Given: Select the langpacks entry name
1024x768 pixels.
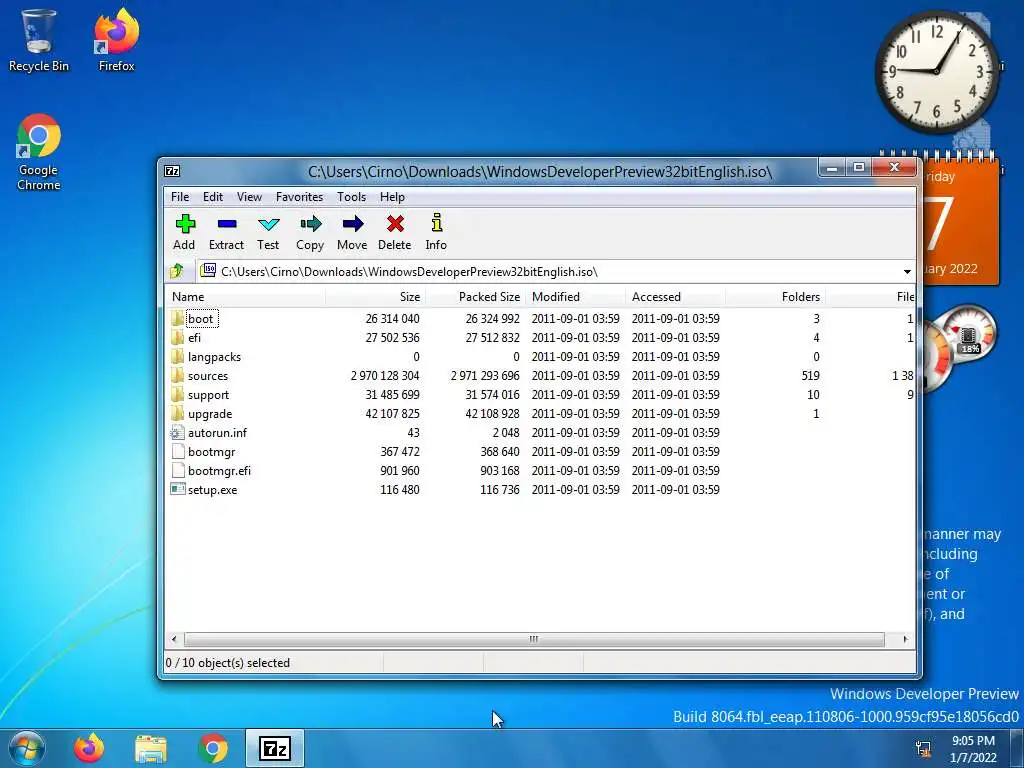Looking at the screenshot, I should point(214,357).
